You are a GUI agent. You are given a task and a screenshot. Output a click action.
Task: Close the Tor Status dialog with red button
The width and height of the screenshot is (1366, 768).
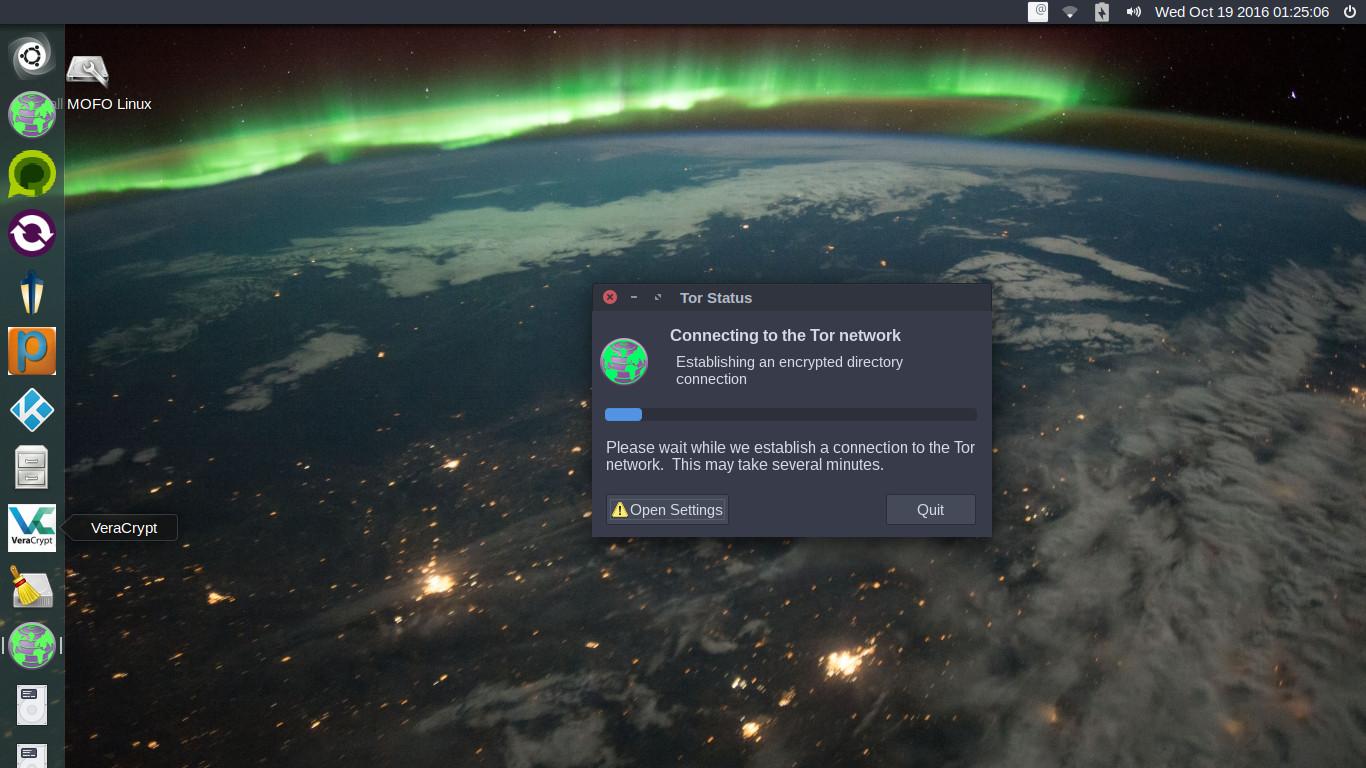click(610, 297)
